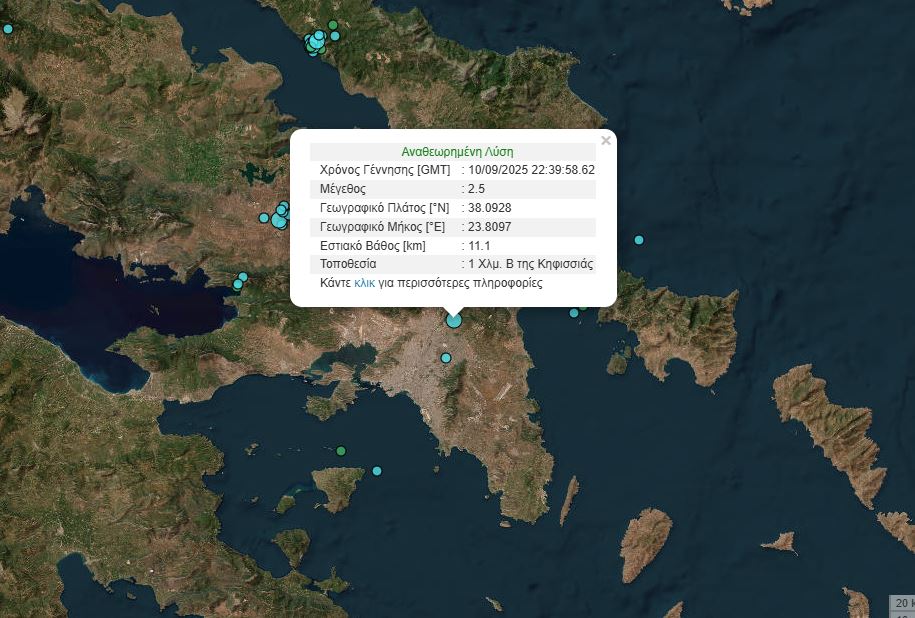This screenshot has width=915, height=618.
Task: Select the cyan marker by the popup's bottom-right corner
Action: pos(574,313)
